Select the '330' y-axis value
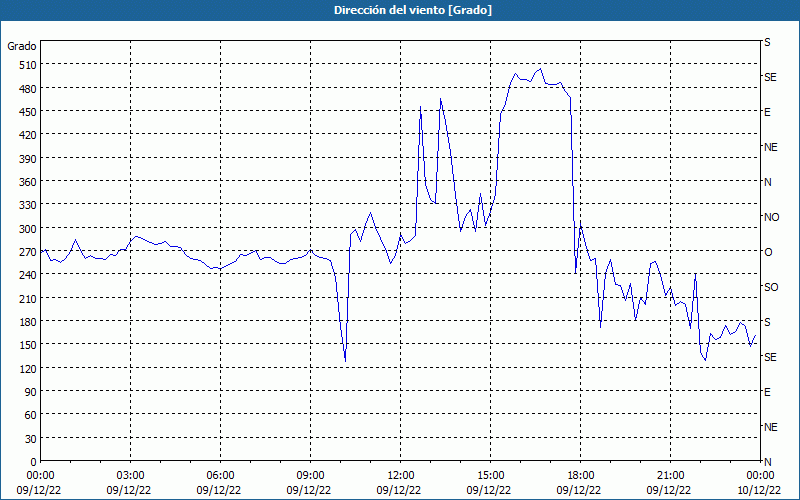Screen dimensions: 800x500 click(29, 206)
